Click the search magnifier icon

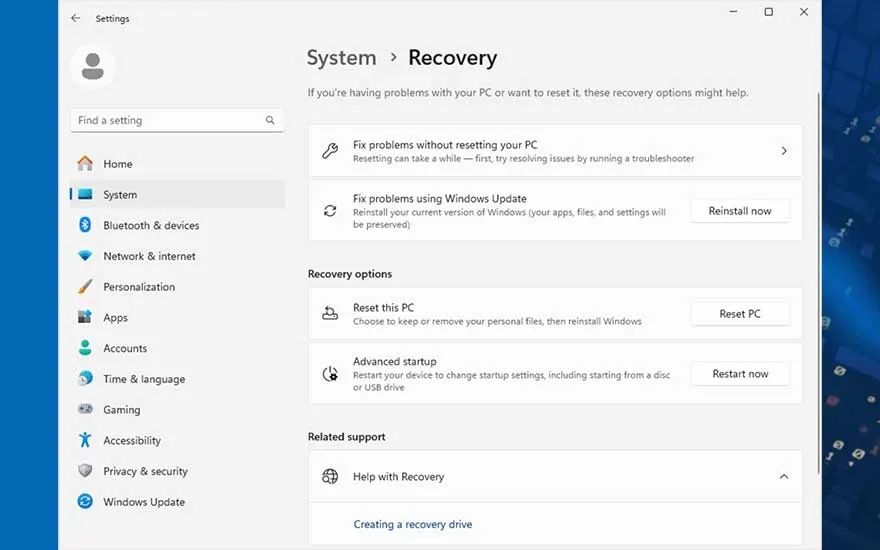tap(270, 120)
